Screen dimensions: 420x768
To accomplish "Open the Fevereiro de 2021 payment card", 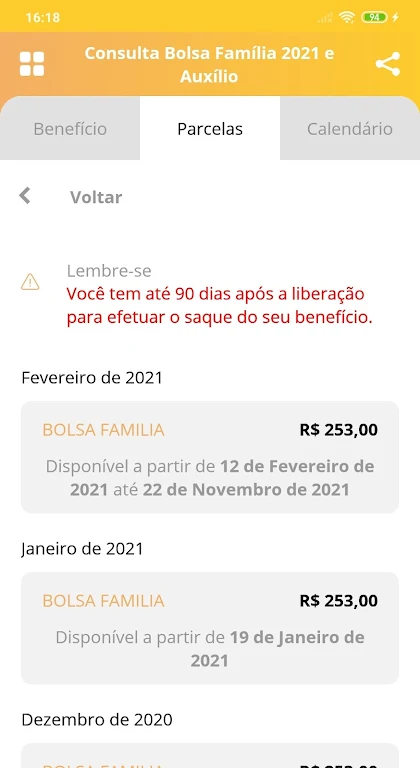I will pos(210,457).
